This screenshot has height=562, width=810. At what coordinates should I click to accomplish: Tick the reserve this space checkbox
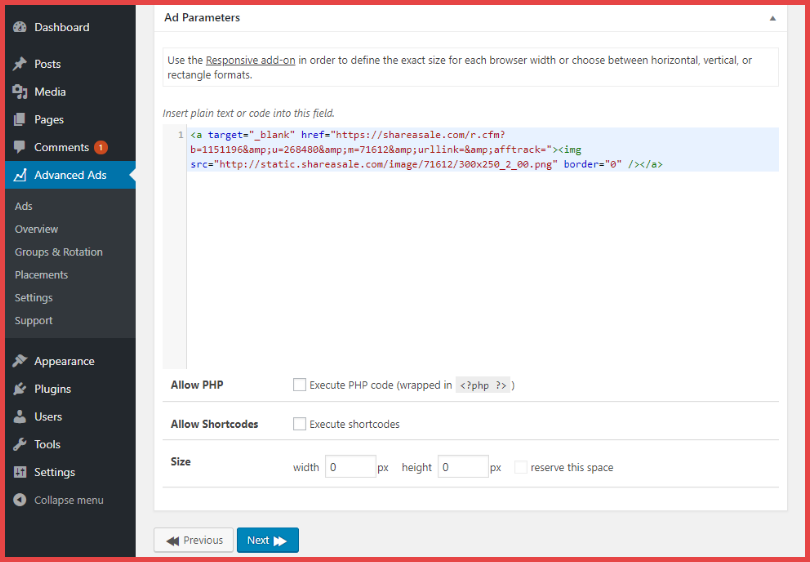521,467
